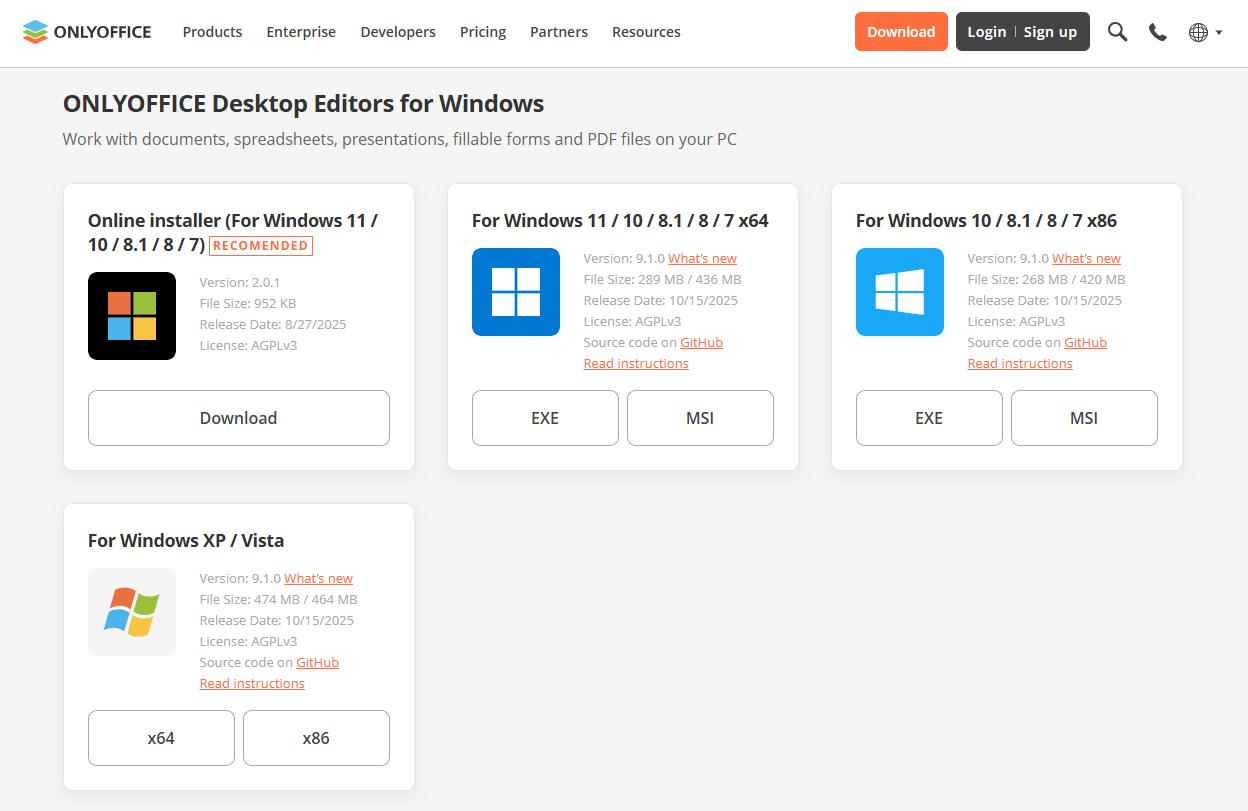Open the Developers menu

click(x=398, y=31)
